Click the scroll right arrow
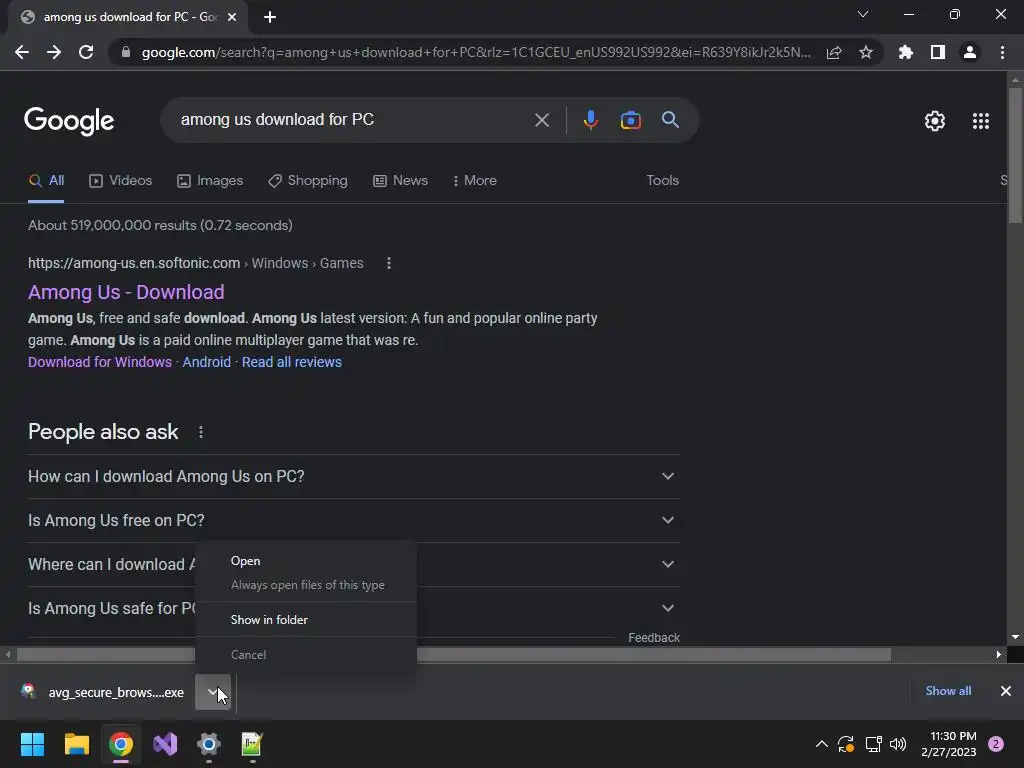 (999, 654)
